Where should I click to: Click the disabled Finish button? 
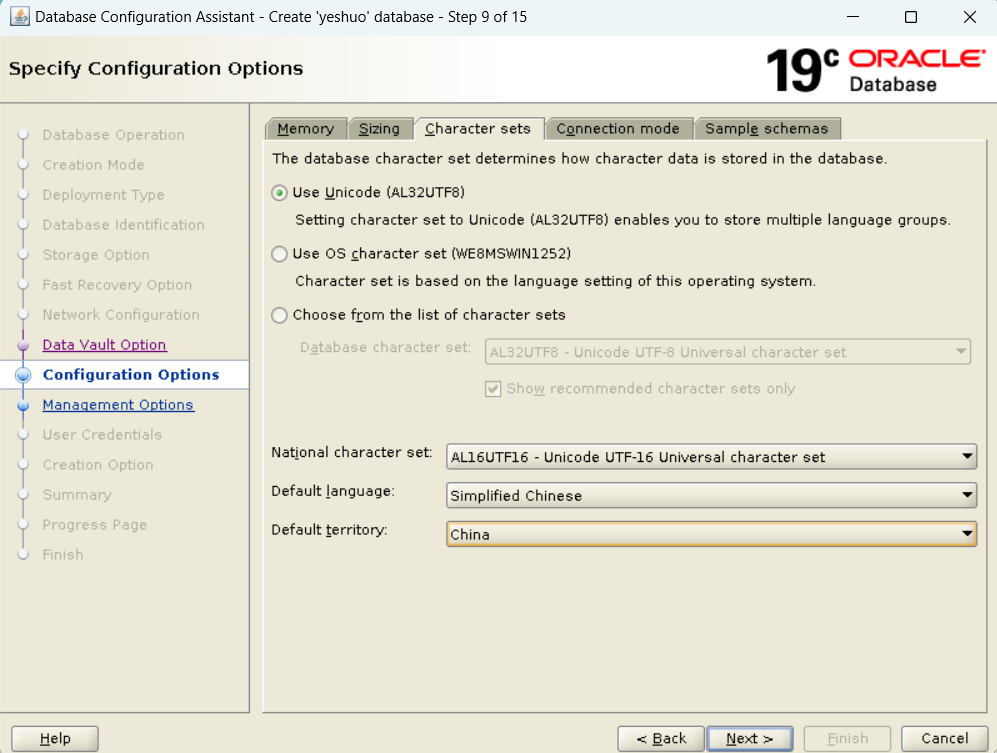click(847, 738)
